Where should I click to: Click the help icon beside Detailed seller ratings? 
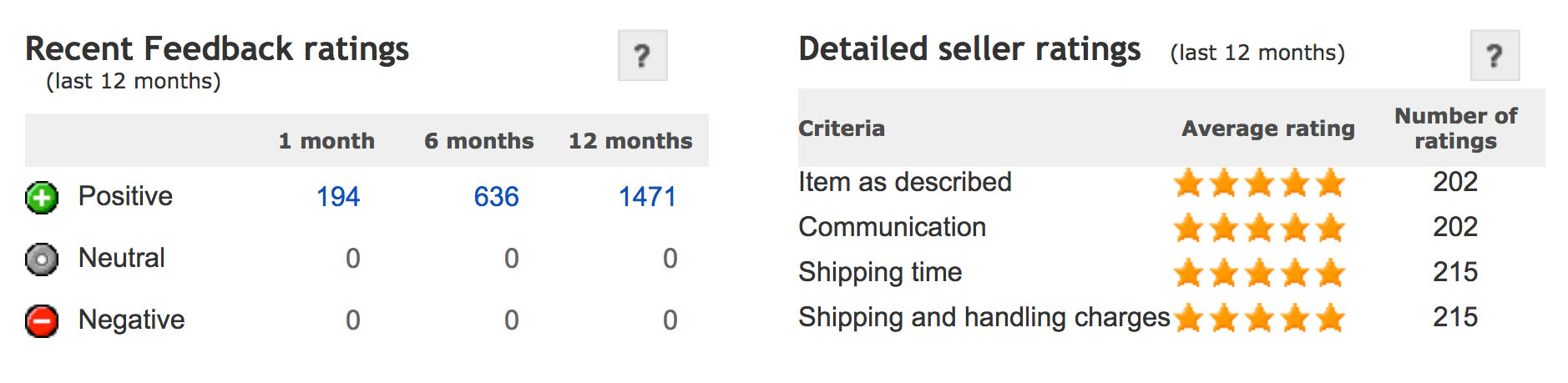coord(1495,56)
